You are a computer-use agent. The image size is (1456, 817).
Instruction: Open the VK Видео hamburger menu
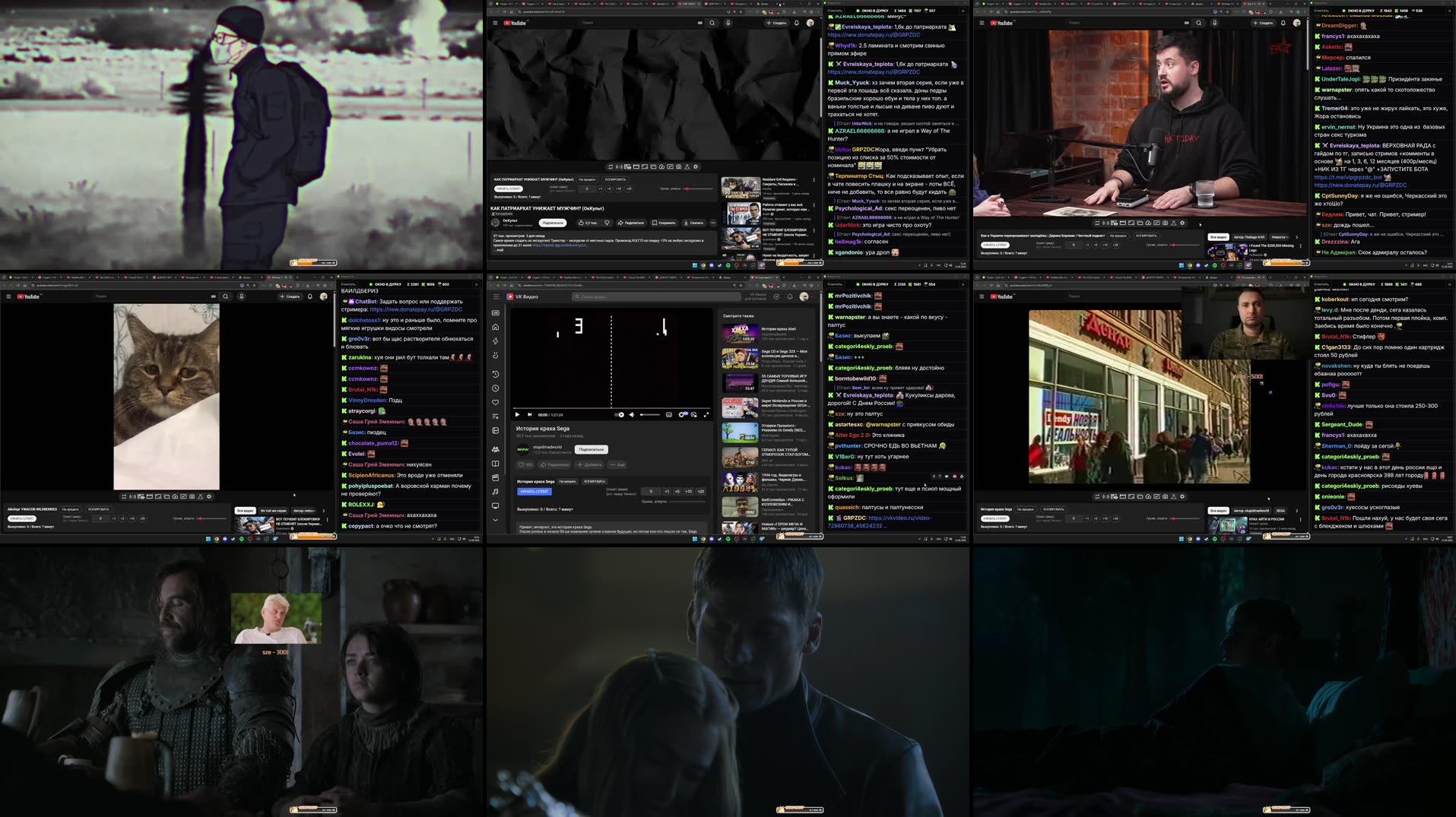tap(496, 296)
